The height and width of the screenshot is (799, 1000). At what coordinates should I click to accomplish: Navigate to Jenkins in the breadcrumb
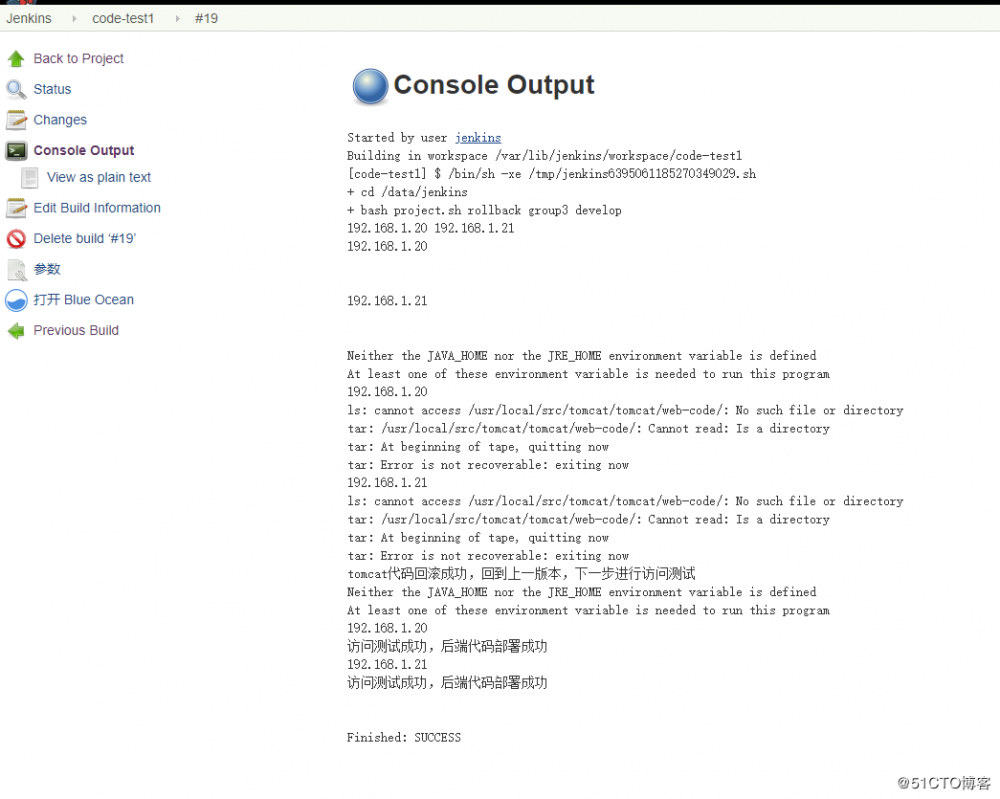(29, 18)
